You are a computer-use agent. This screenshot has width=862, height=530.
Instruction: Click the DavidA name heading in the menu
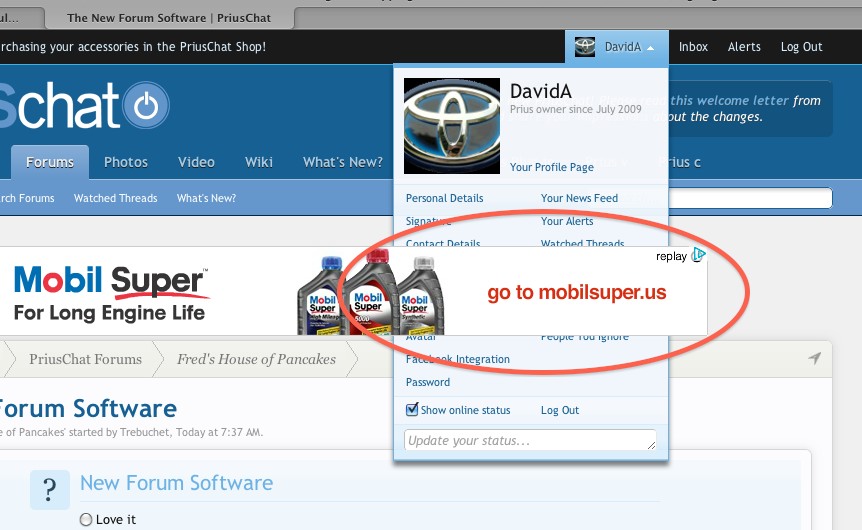pyautogui.click(x=541, y=91)
